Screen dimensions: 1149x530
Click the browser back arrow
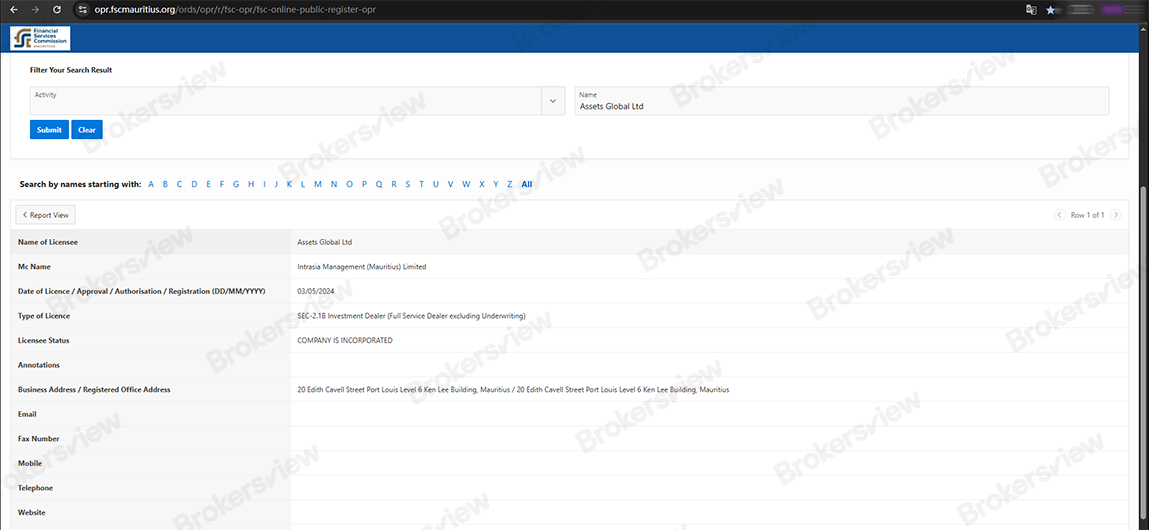pyautogui.click(x=13, y=9)
